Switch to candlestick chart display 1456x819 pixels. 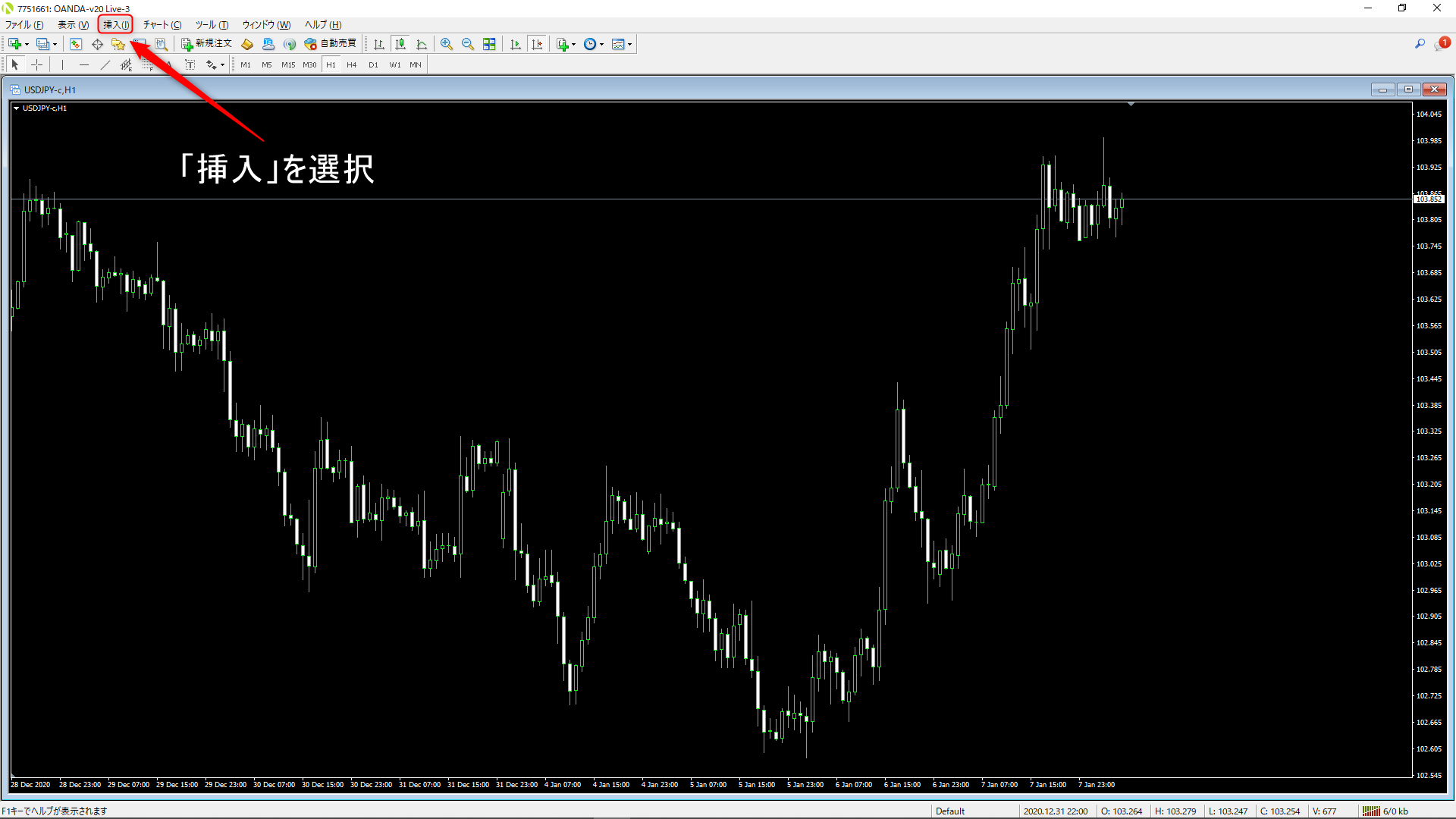point(400,44)
